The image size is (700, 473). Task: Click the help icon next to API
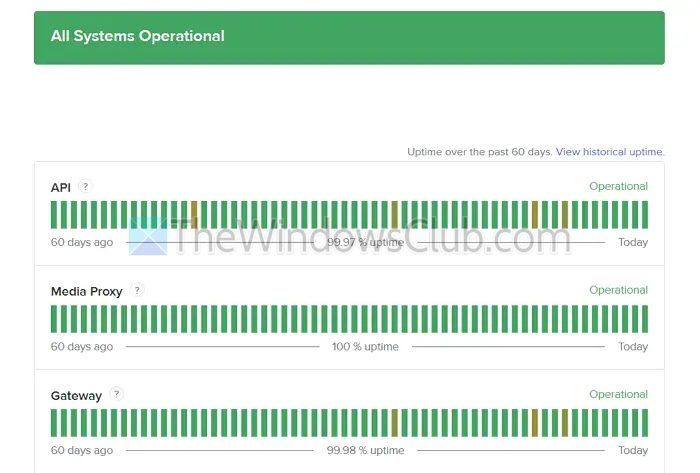pyautogui.click(x=85, y=186)
